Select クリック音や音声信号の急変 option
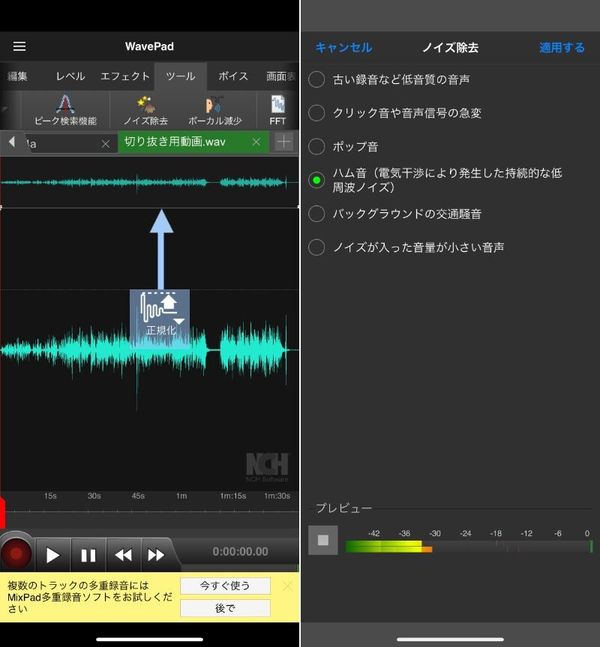 pos(395,113)
